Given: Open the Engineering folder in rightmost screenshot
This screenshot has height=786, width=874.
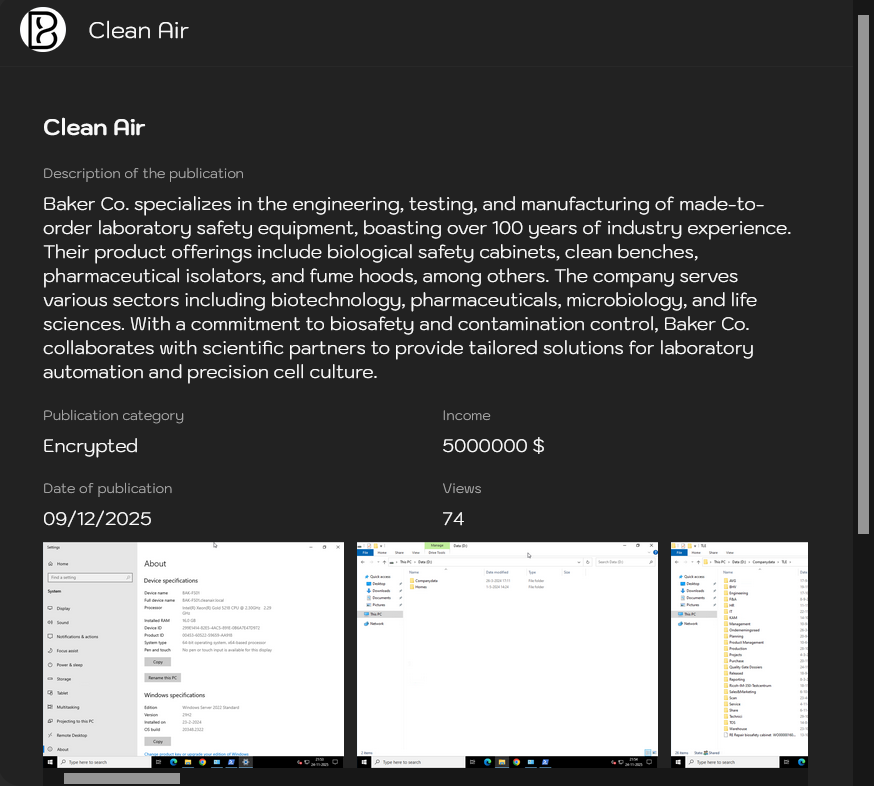Looking at the screenshot, I should [x=738, y=593].
